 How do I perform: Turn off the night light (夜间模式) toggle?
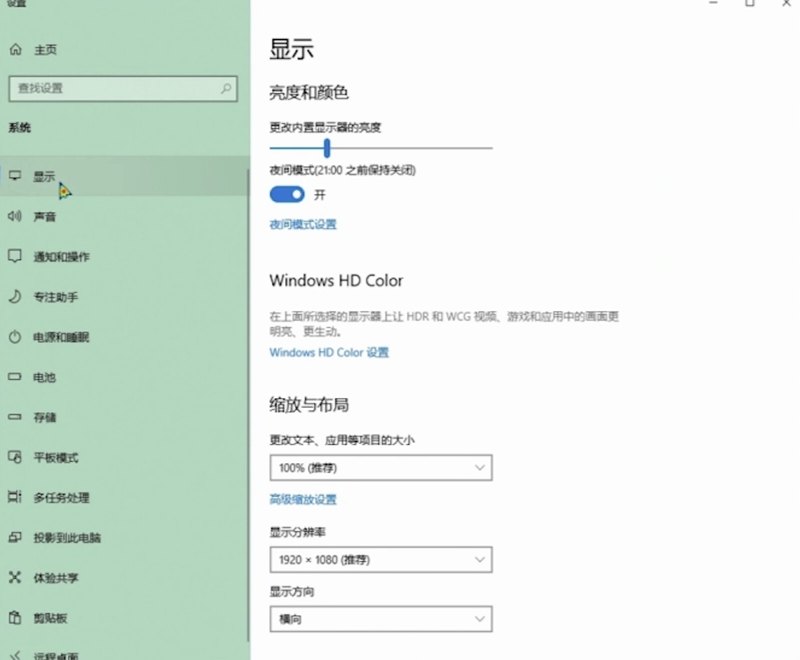[287, 194]
